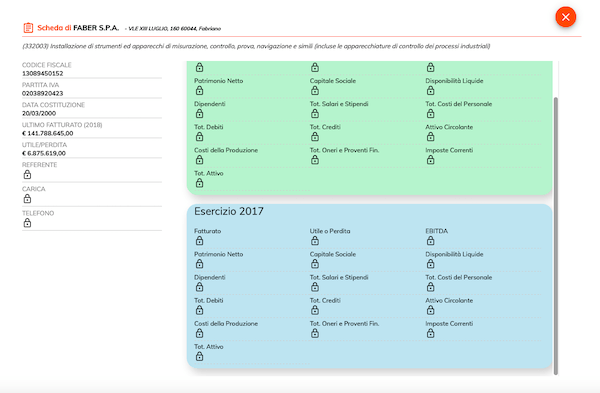Unlock Disponibilità Liquide for Esercizio 2017
600x393 pixels.
pyautogui.click(x=430, y=264)
